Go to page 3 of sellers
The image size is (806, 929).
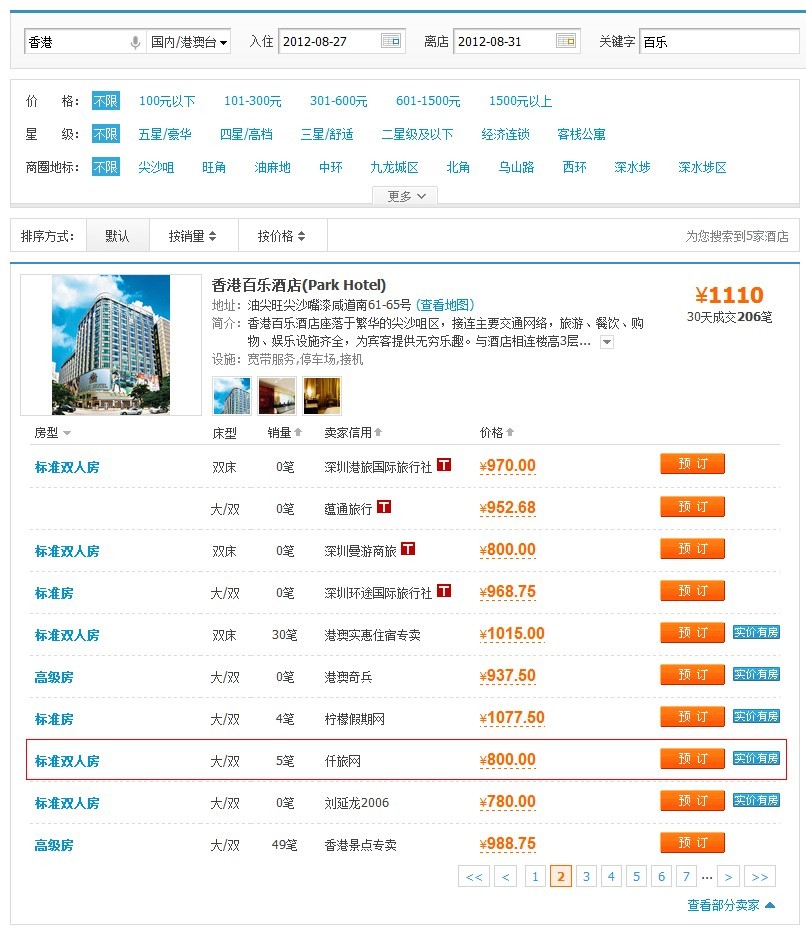pos(586,876)
